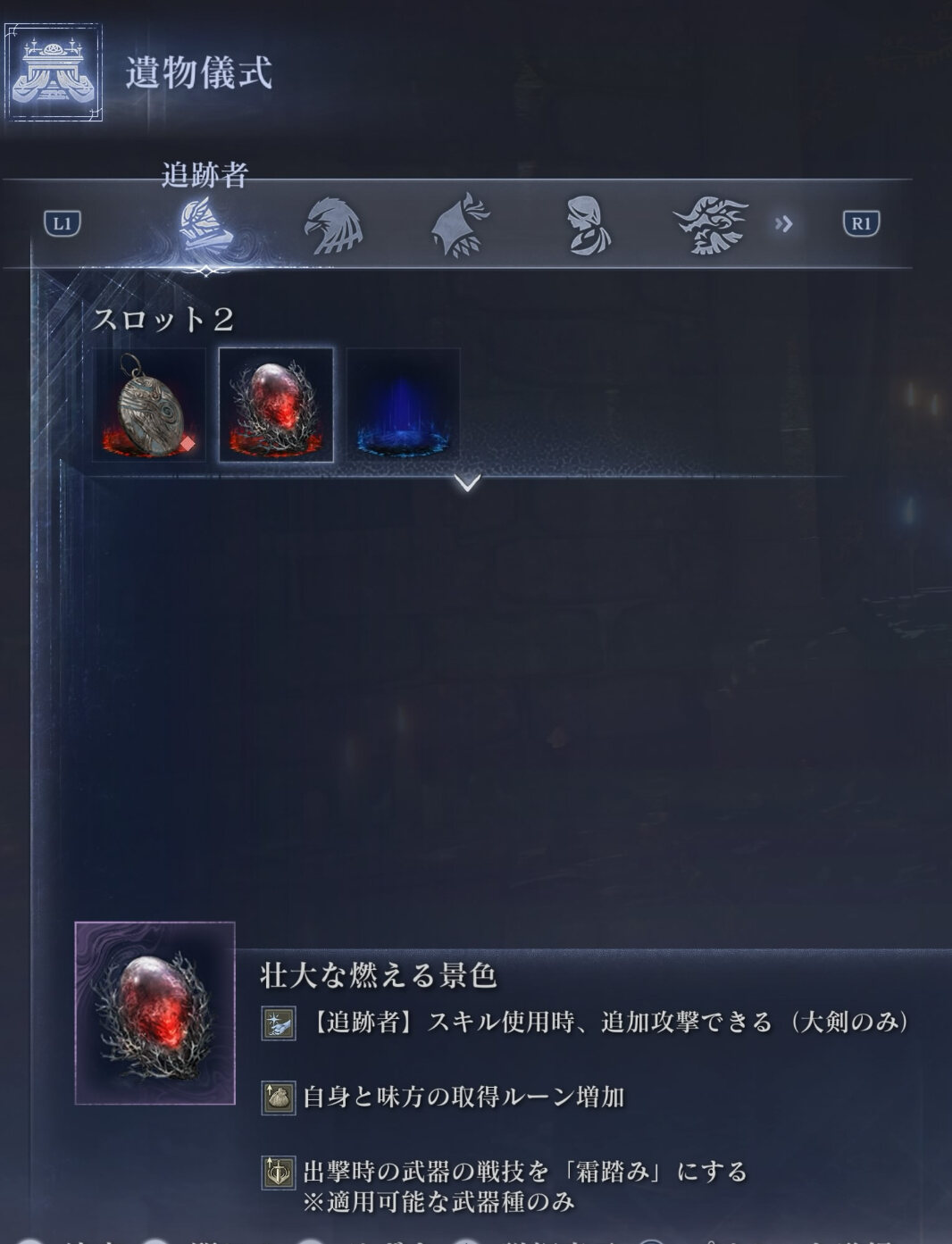Screen dimensions: 952x1244
Task: Switch to next character with R1
Action: (x=861, y=223)
